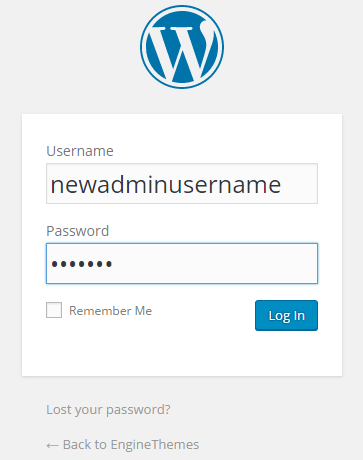Focus the Password input field
This screenshot has width=363, height=460.
point(182,264)
